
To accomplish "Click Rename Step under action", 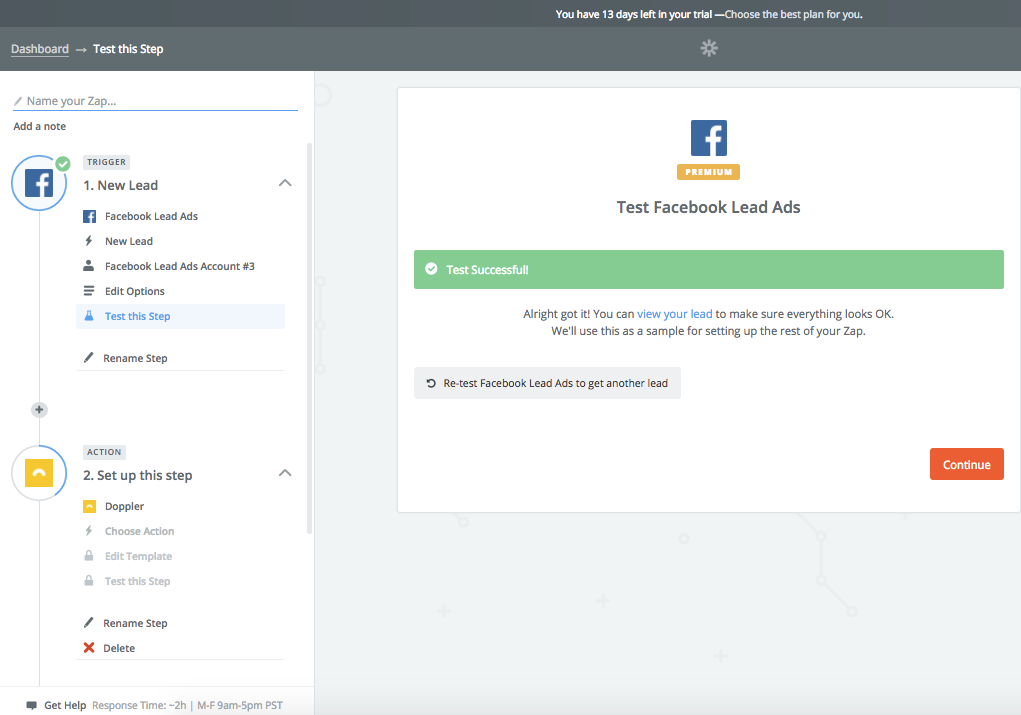I will [x=135, y=623].
